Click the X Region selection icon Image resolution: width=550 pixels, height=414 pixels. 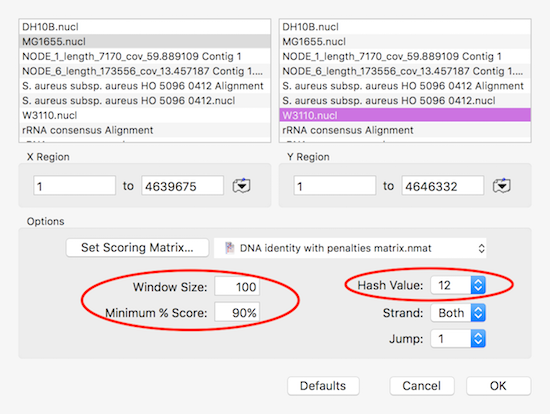(242, 185)
